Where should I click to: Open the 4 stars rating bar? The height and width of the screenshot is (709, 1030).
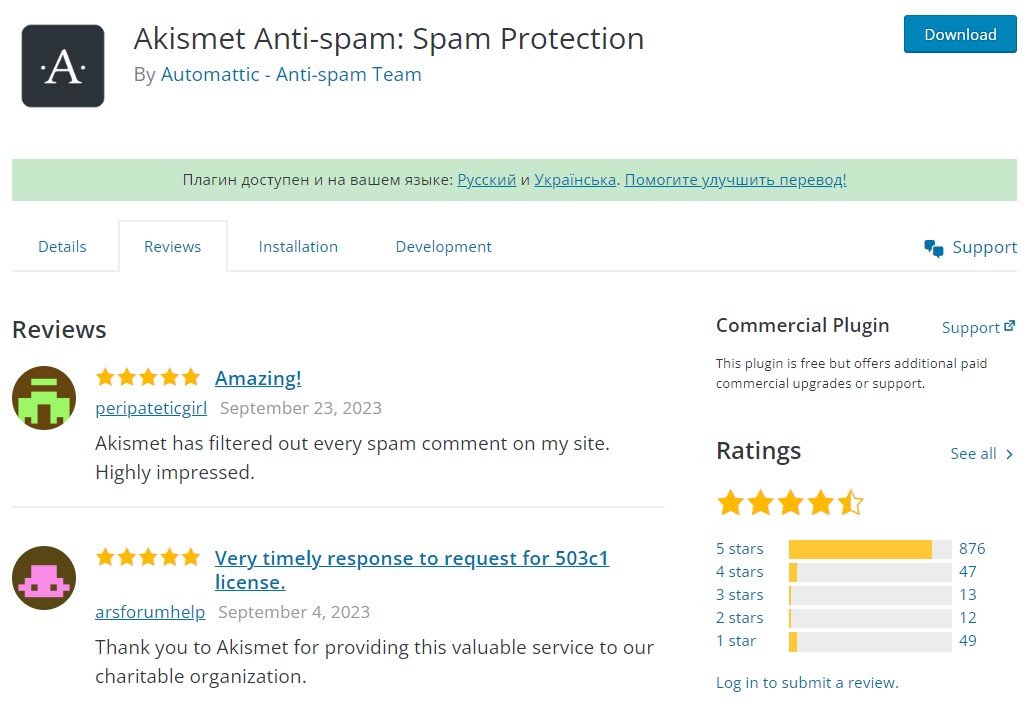pyautogui.click(x=870, y=572)
